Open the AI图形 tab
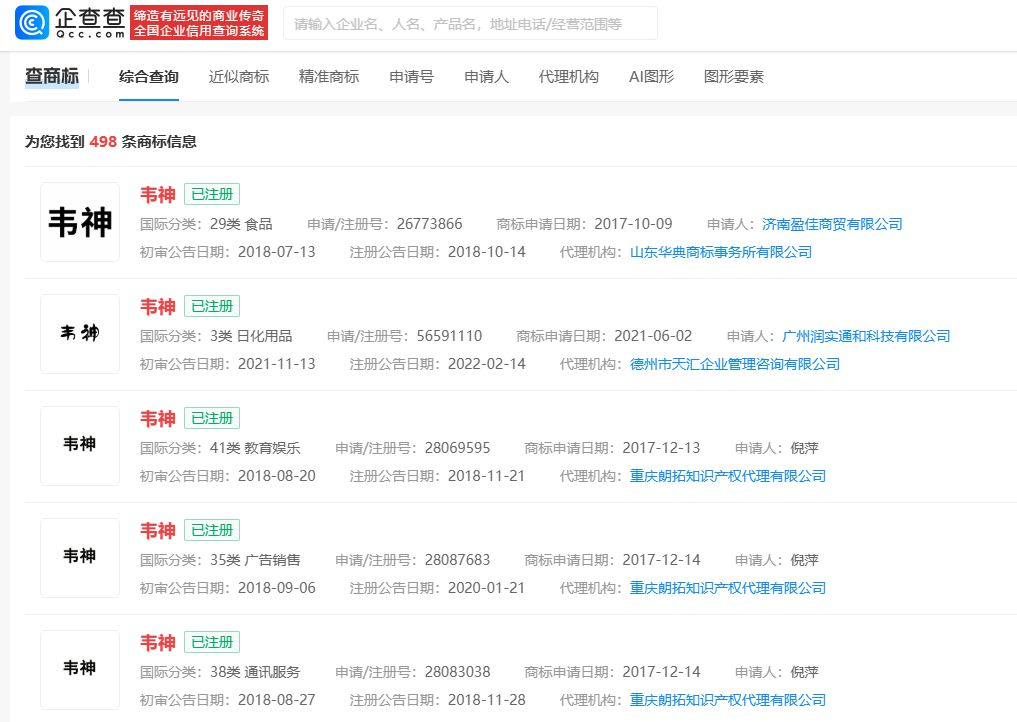The image size is (1017, 722). (x=651, y=77)
